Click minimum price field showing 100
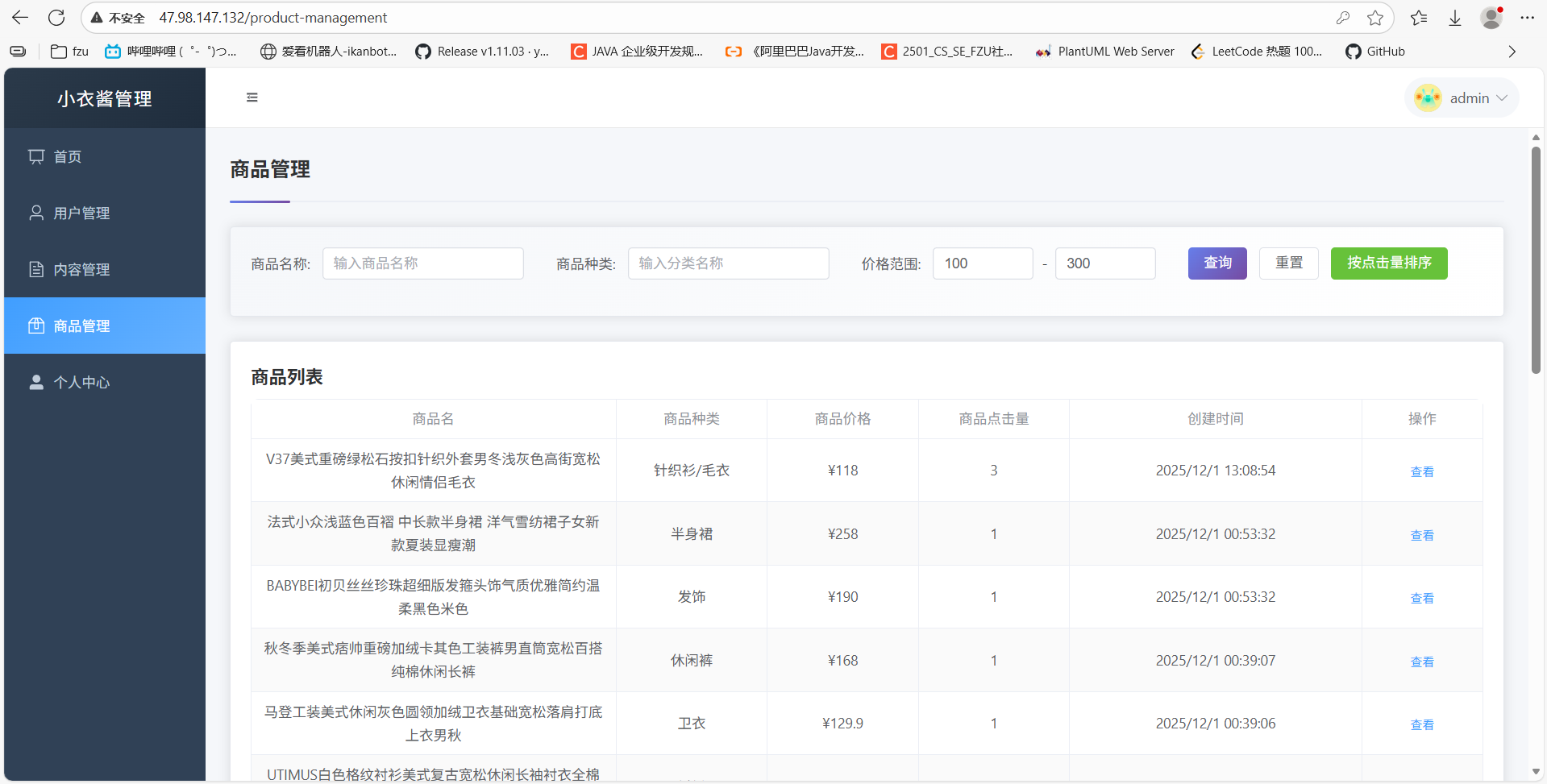The width and height of the screenshot is (1547, 784). point(983,263)
